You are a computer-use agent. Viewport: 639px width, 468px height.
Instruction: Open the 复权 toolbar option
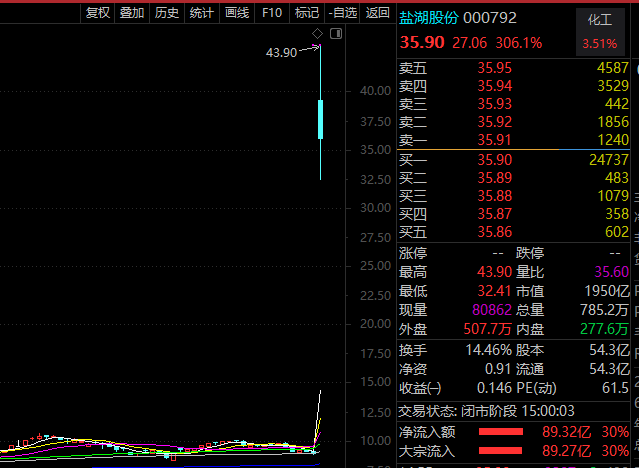point(98,13)
